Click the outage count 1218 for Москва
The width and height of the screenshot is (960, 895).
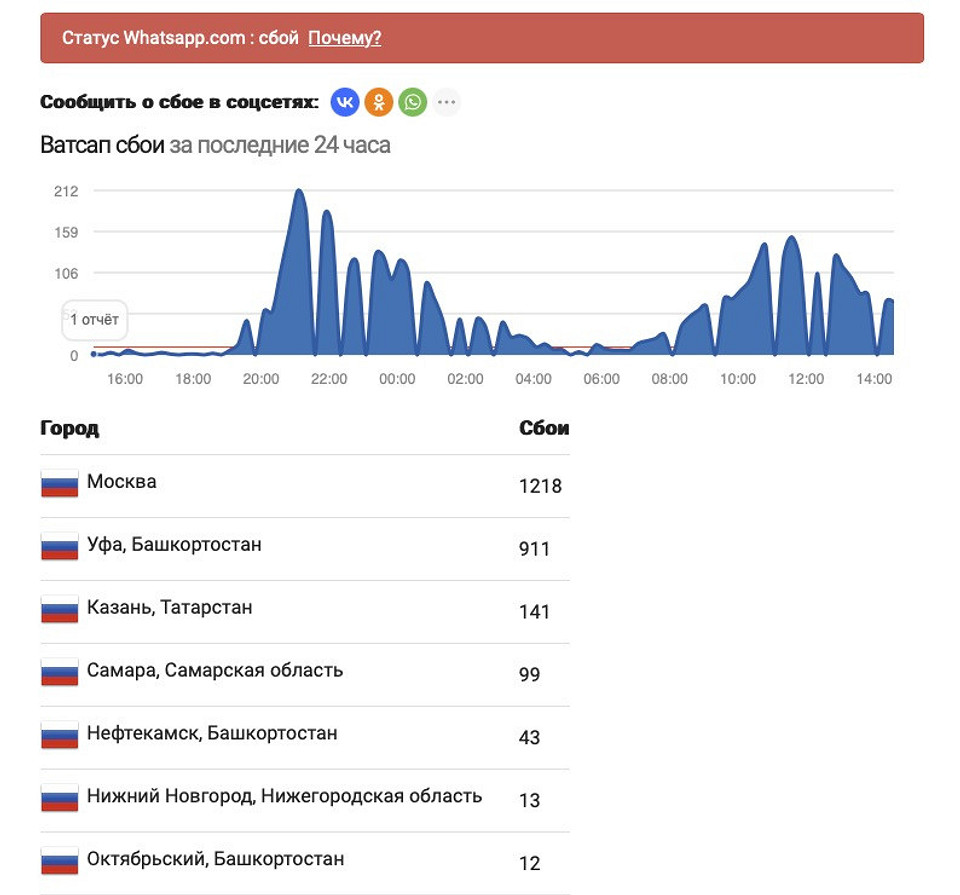click(x=541, y=487)
